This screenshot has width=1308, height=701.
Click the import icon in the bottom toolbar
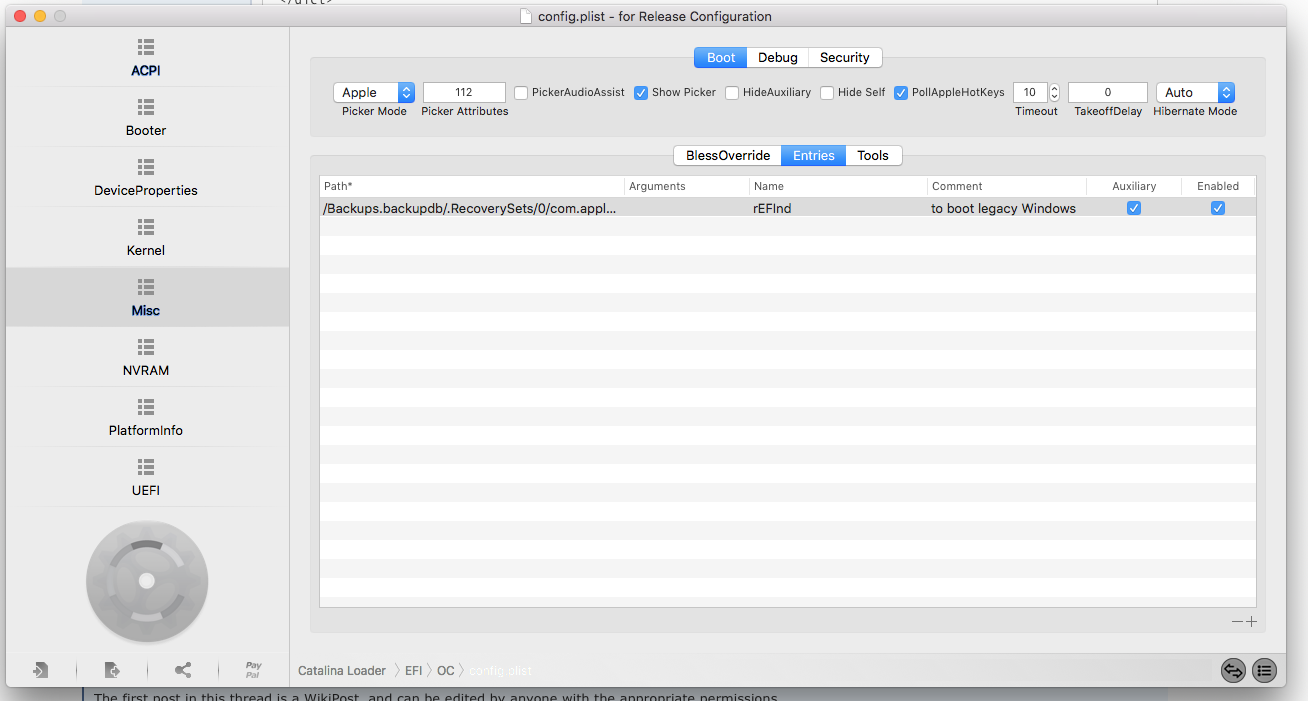tap(40, 670)
